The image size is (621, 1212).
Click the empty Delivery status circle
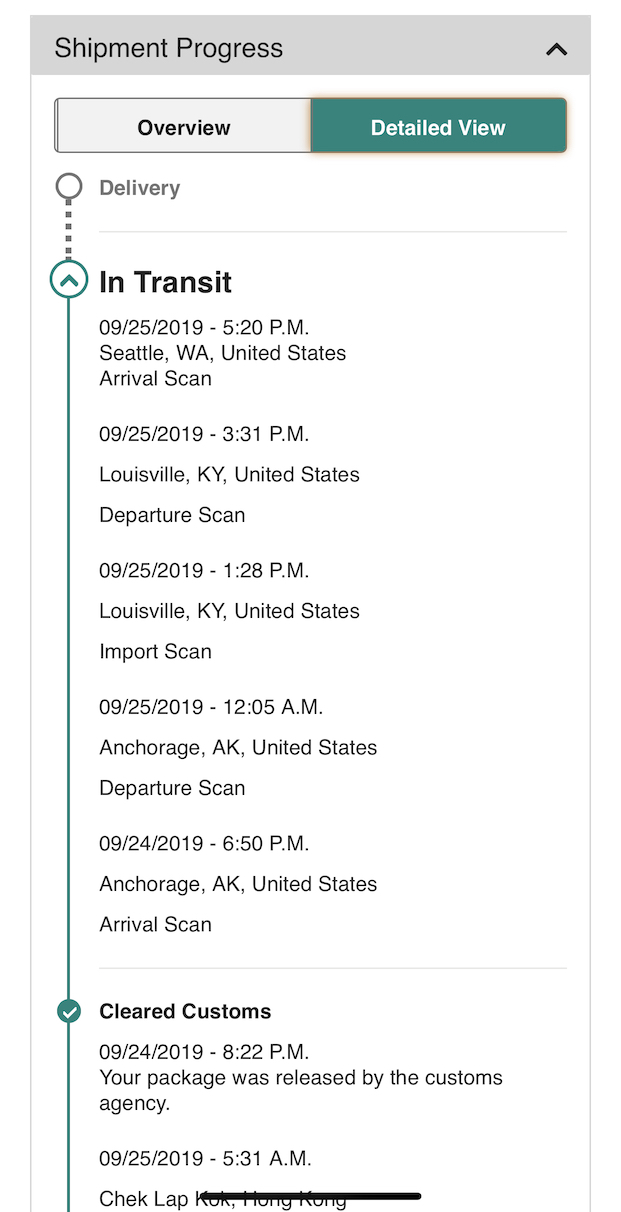click(69, 187)
